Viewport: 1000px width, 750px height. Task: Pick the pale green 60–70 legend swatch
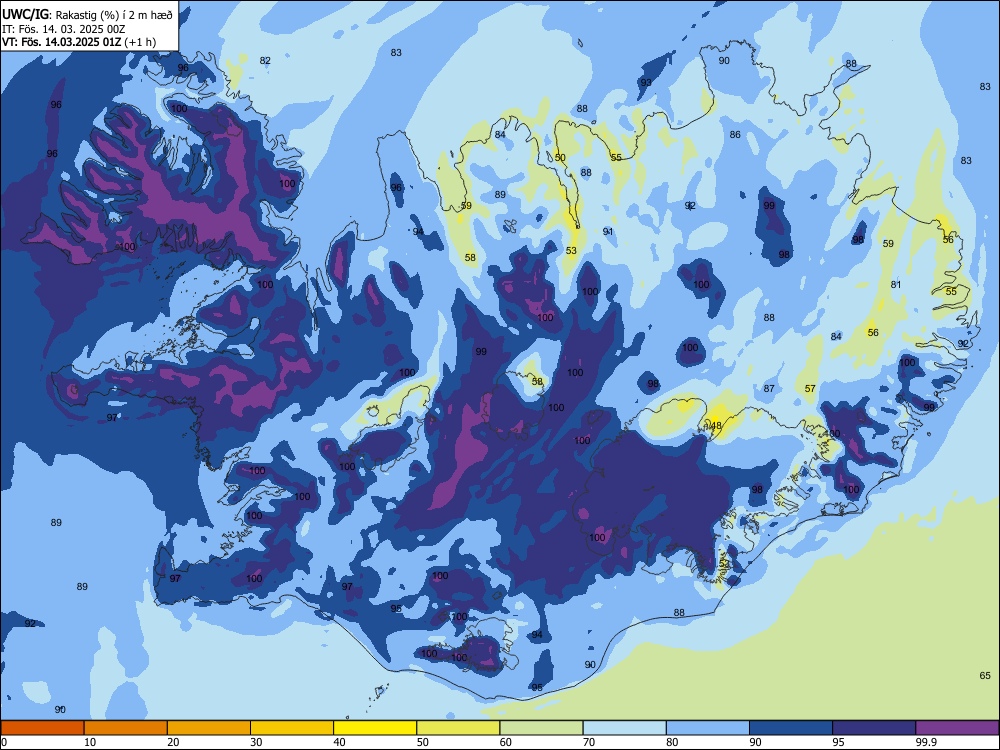pyautogui.click(x=541, y=728)
